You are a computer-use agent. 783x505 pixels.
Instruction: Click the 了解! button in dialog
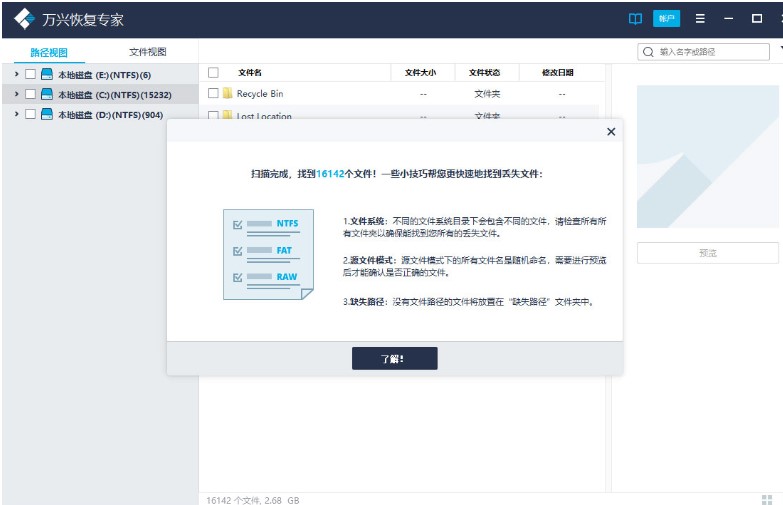point(394,359)
